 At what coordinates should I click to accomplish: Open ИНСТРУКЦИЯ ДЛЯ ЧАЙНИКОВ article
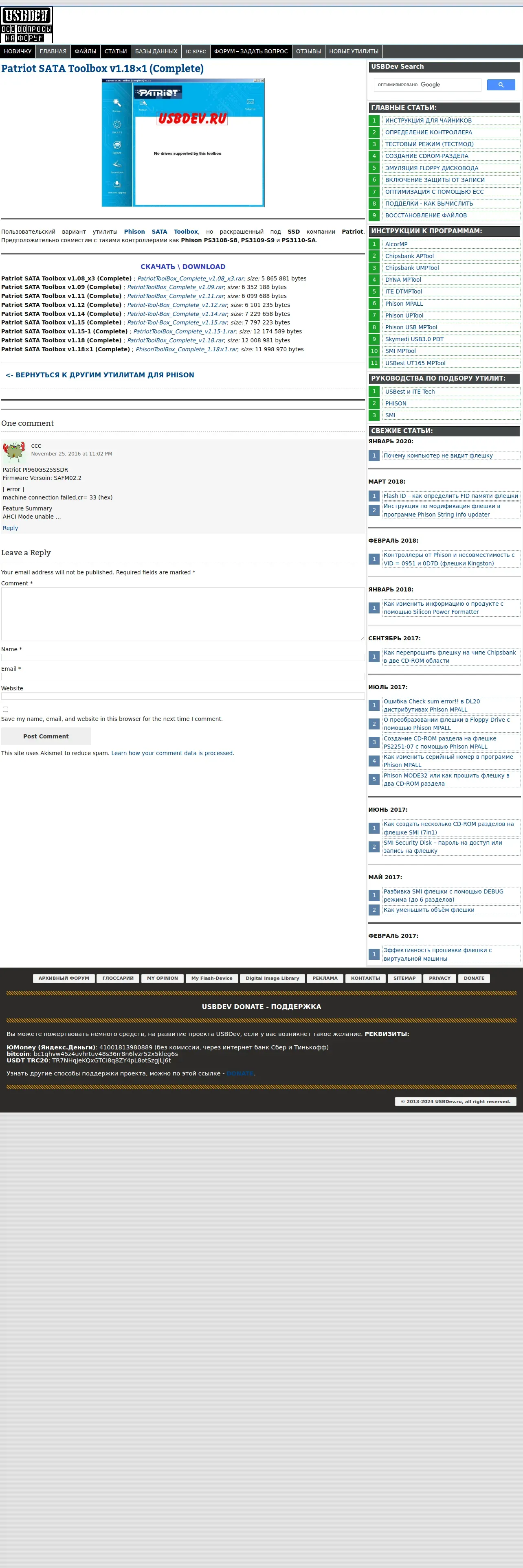coord(450,120)
